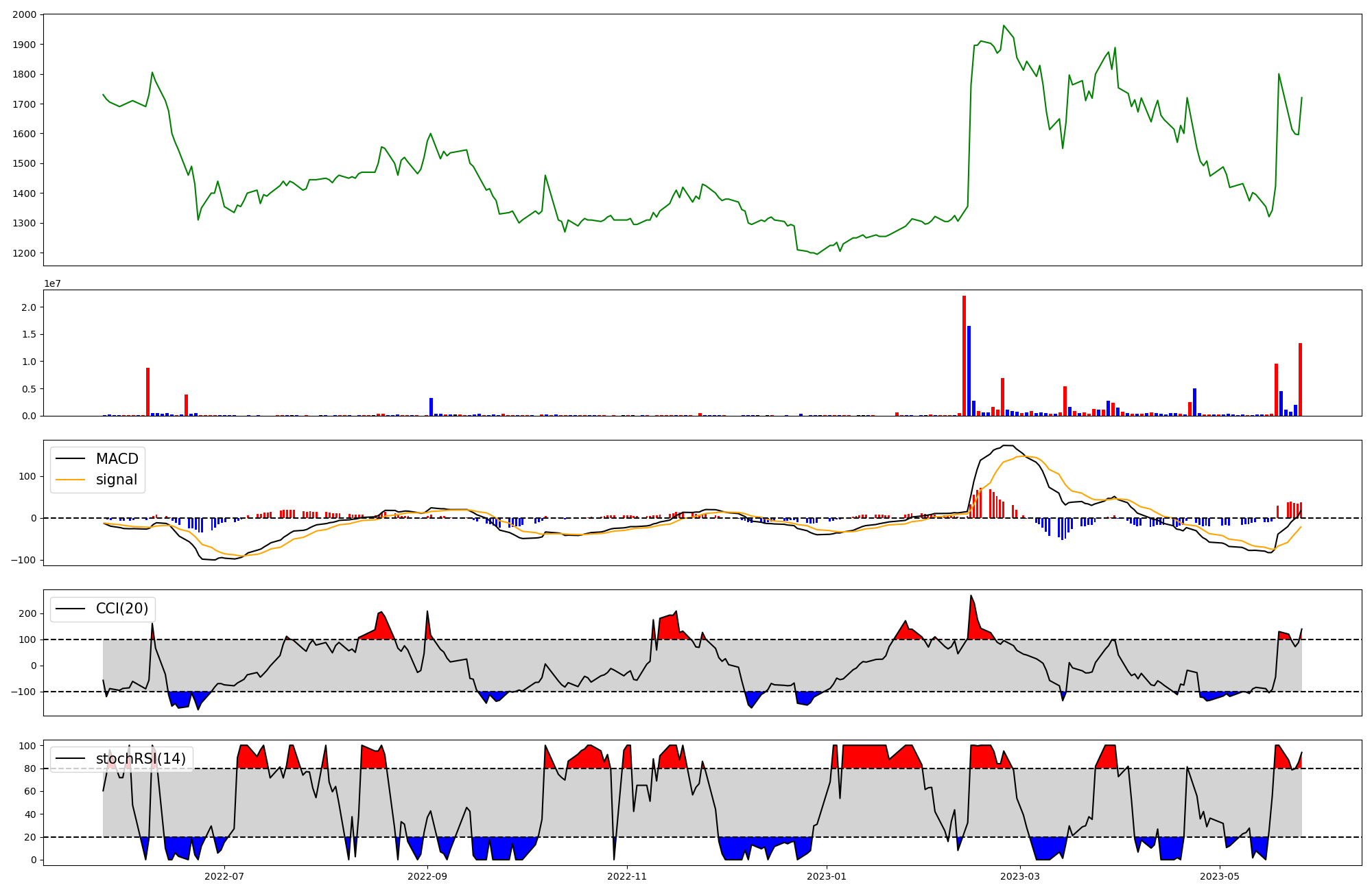
Task: Click the 2022-11 x-axis date label
Action: click(627, 876)
